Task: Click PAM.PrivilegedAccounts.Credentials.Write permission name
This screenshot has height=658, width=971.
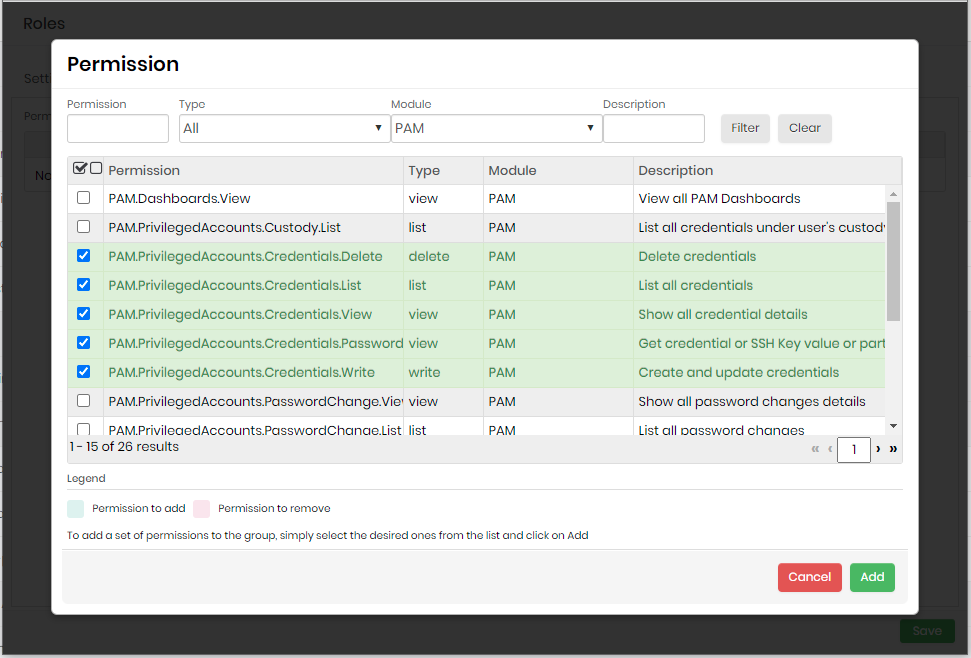Action: [x=242, y=372]
